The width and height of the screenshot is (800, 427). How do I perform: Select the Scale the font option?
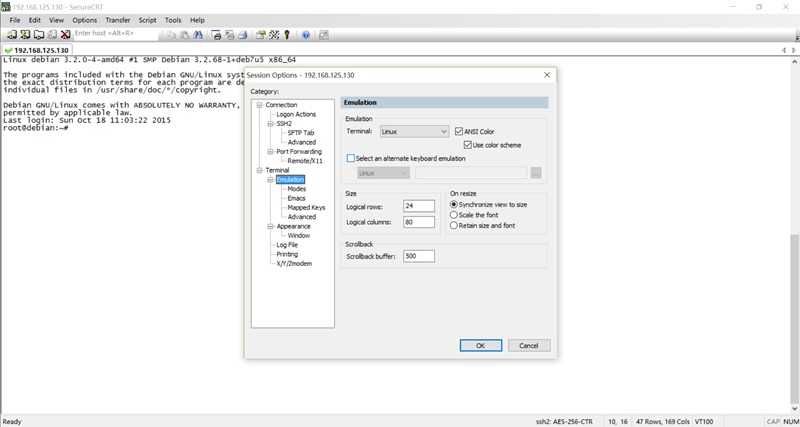[454, 215]
